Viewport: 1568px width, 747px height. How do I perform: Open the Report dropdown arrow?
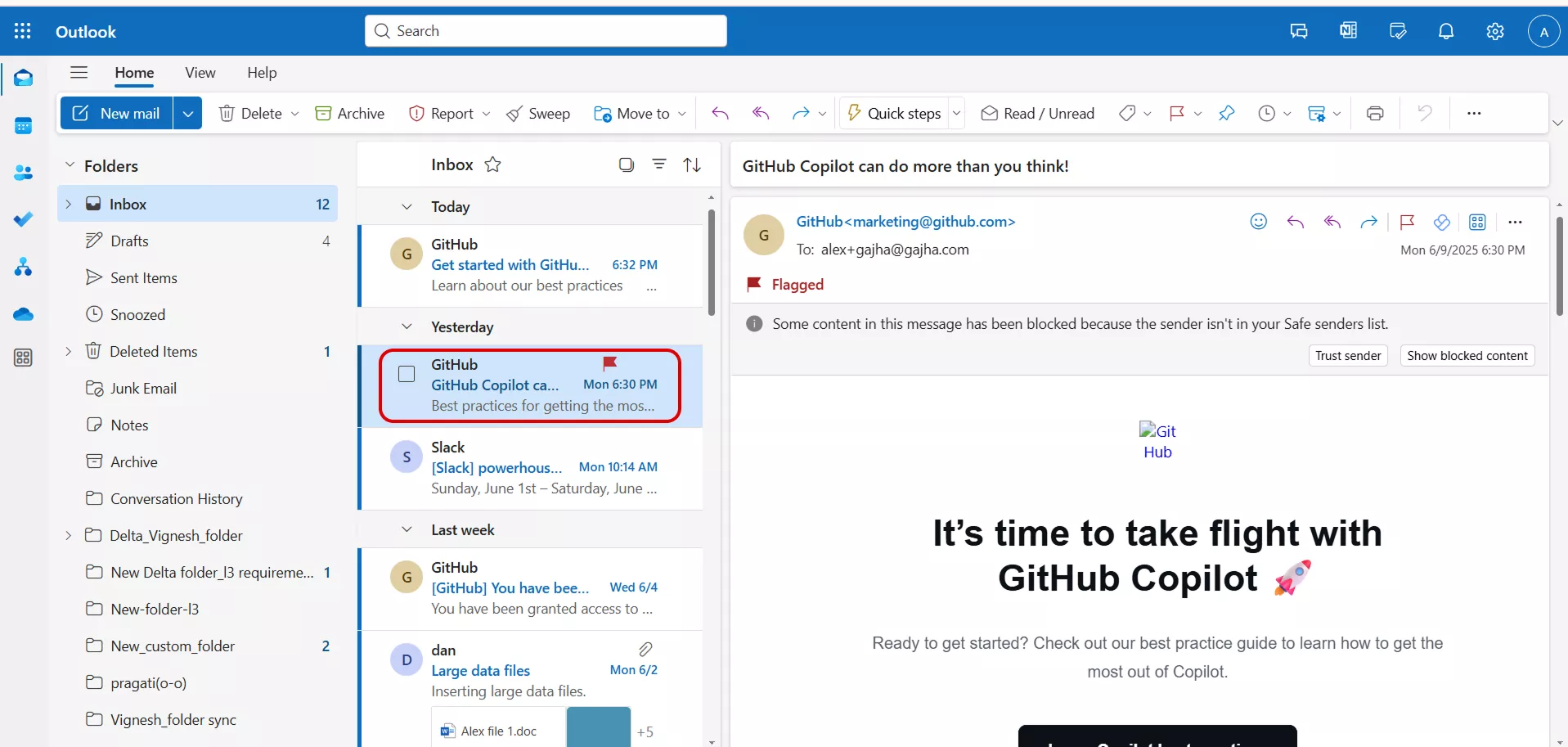coord(486,114)
